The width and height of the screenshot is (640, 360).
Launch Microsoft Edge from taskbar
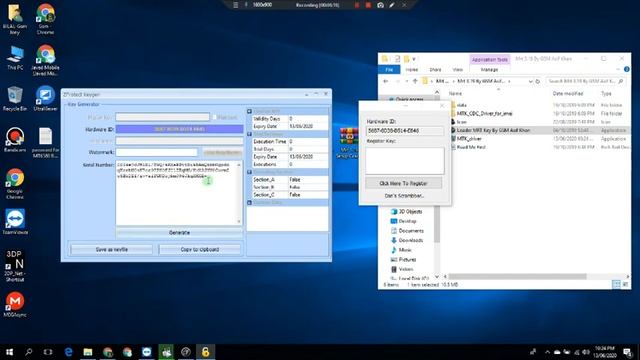[x=68, y=352]
